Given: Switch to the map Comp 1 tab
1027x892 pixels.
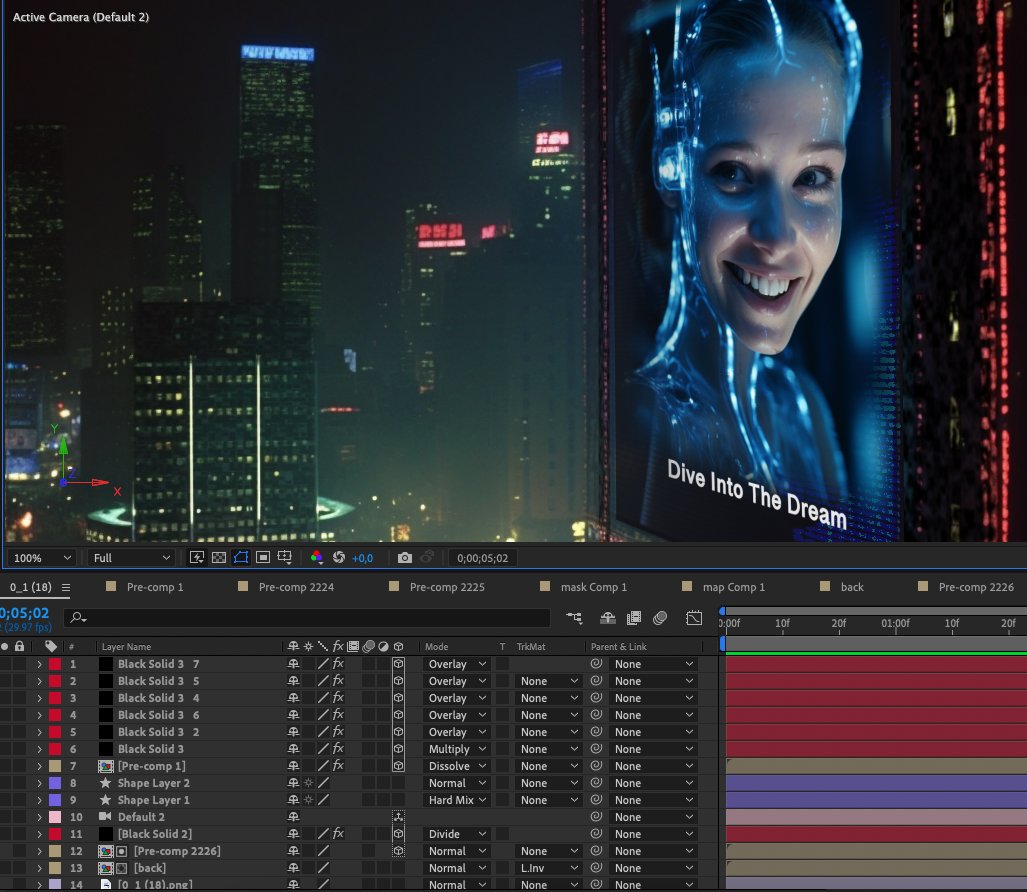Looking at the screenshot, I should (x=734, y=587).
